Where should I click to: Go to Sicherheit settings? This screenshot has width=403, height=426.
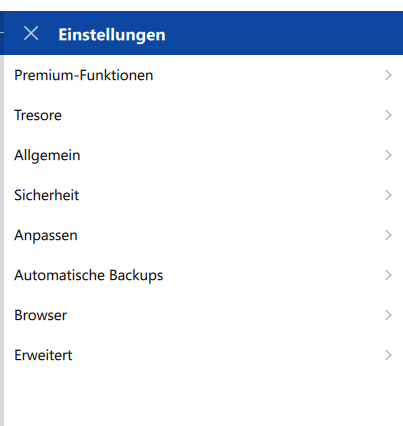tap(203, 195)
